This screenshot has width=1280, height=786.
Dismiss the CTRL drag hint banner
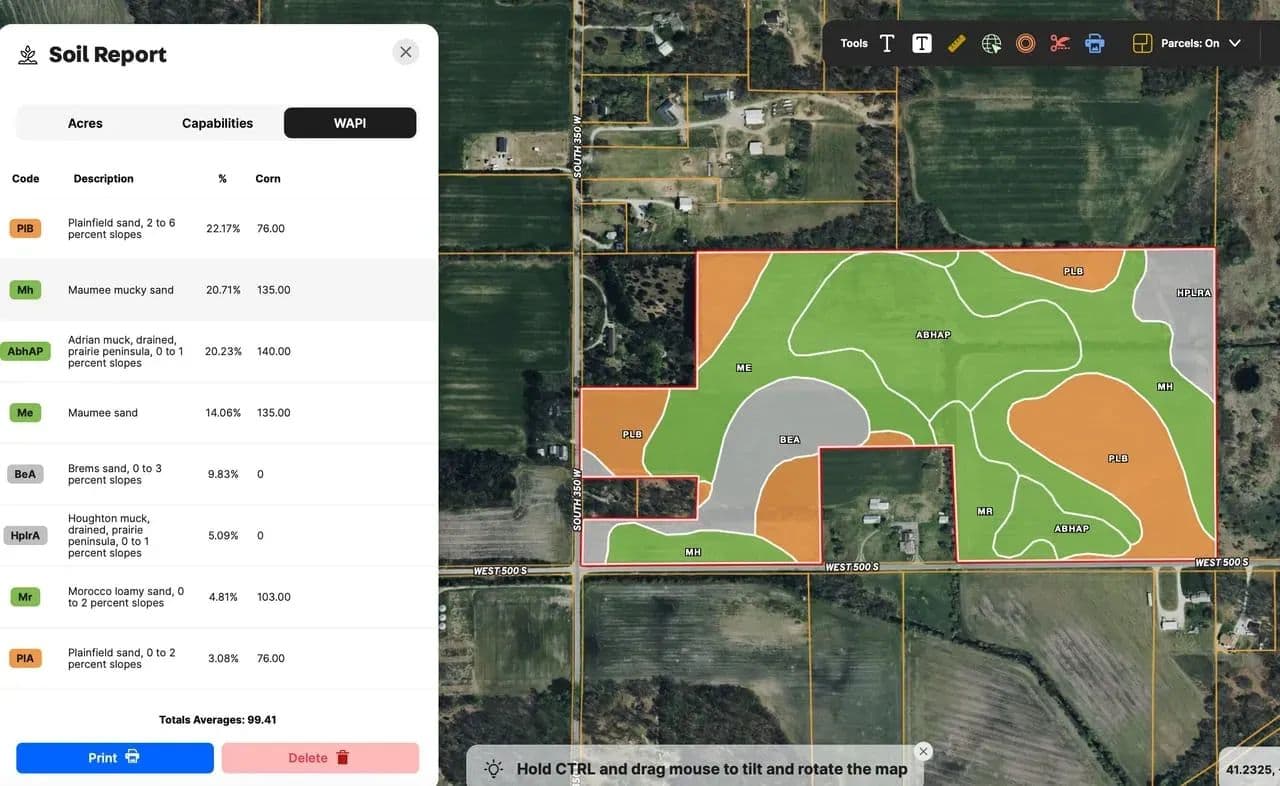tap(923, 751)
